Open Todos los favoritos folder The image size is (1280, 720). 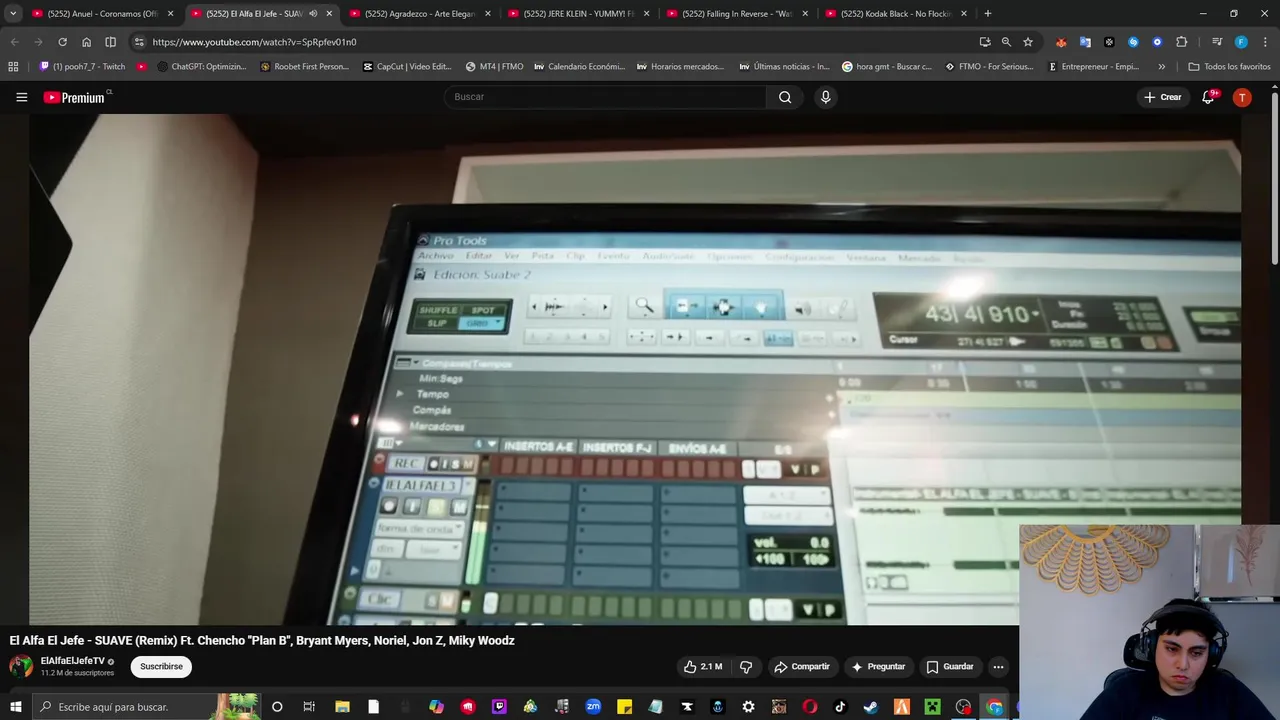[1229, 67]
